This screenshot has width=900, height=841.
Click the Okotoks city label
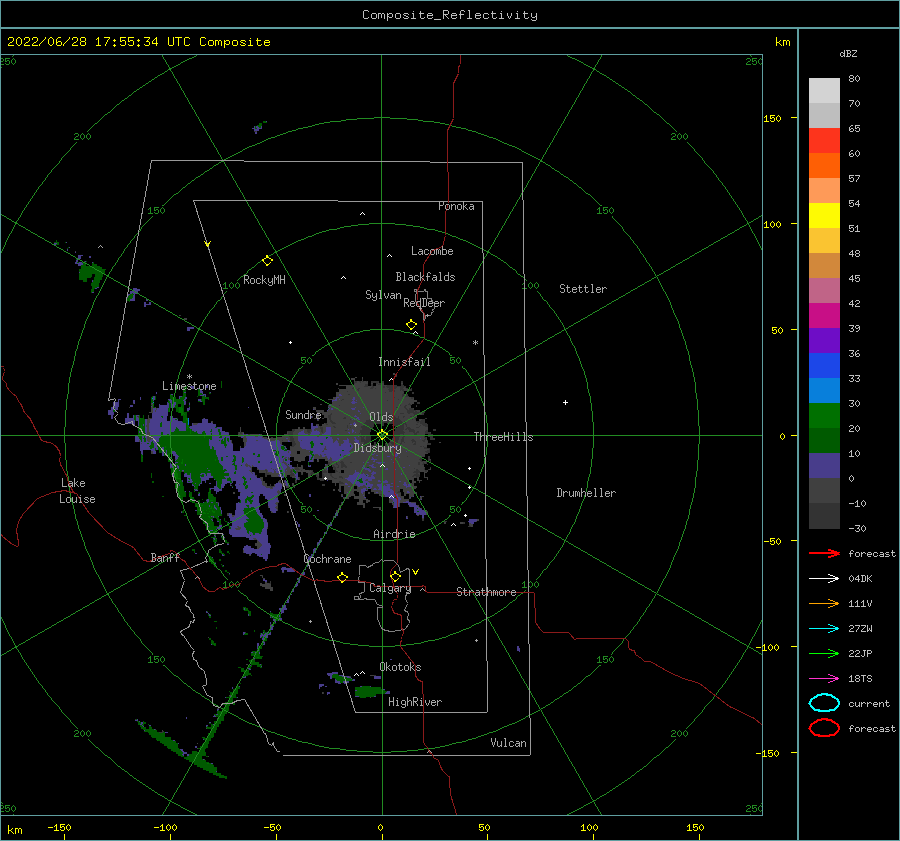[x=400, y=667]
